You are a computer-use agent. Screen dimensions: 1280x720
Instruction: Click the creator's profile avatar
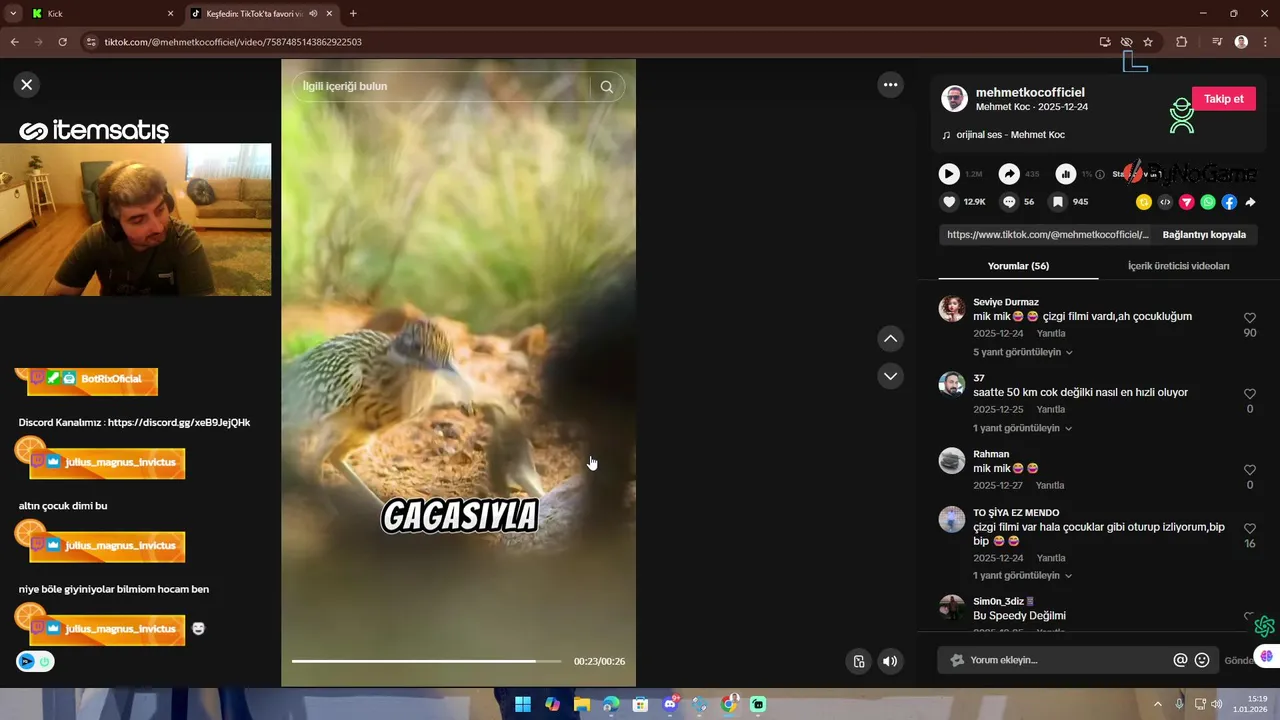(955, 99)
